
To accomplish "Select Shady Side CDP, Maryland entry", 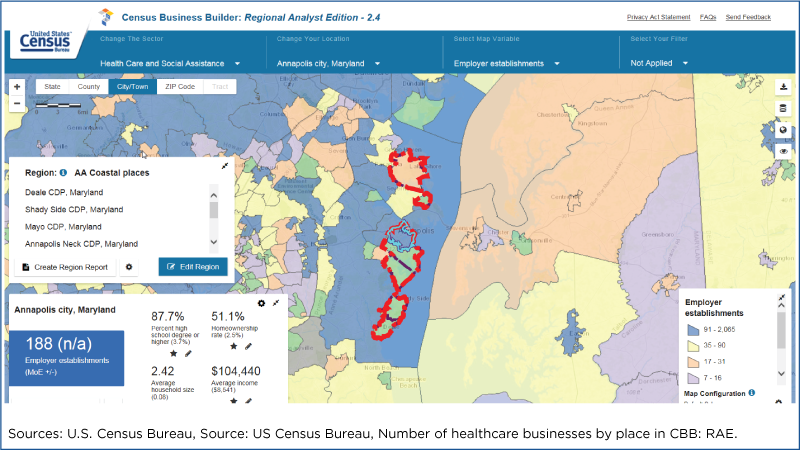I will (74, 210).
